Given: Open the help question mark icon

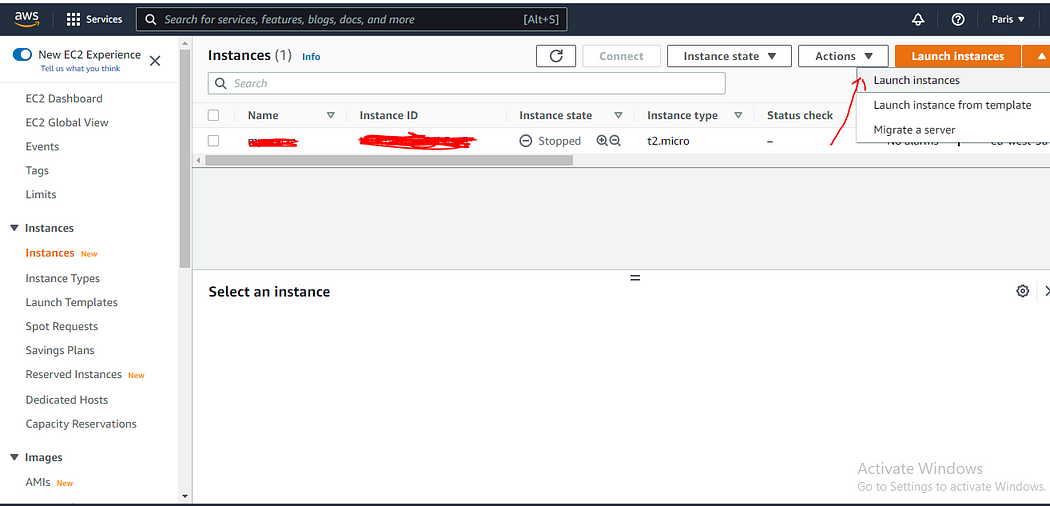Looking at the screenshot, I should (958, 19).
